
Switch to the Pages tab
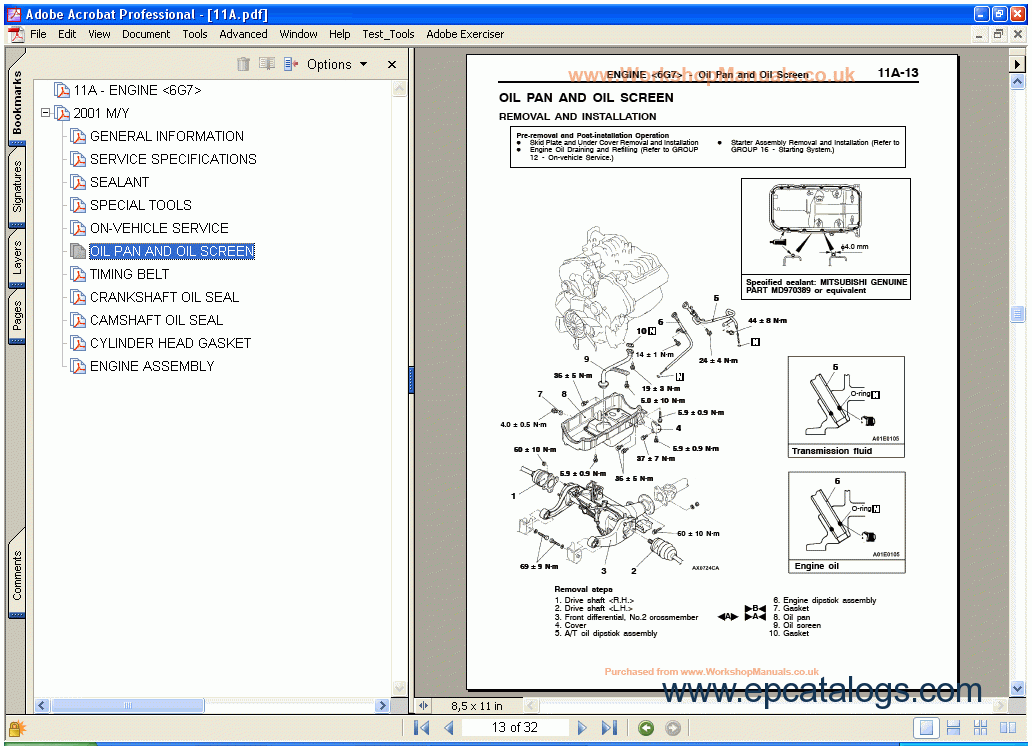pos(16,317)
